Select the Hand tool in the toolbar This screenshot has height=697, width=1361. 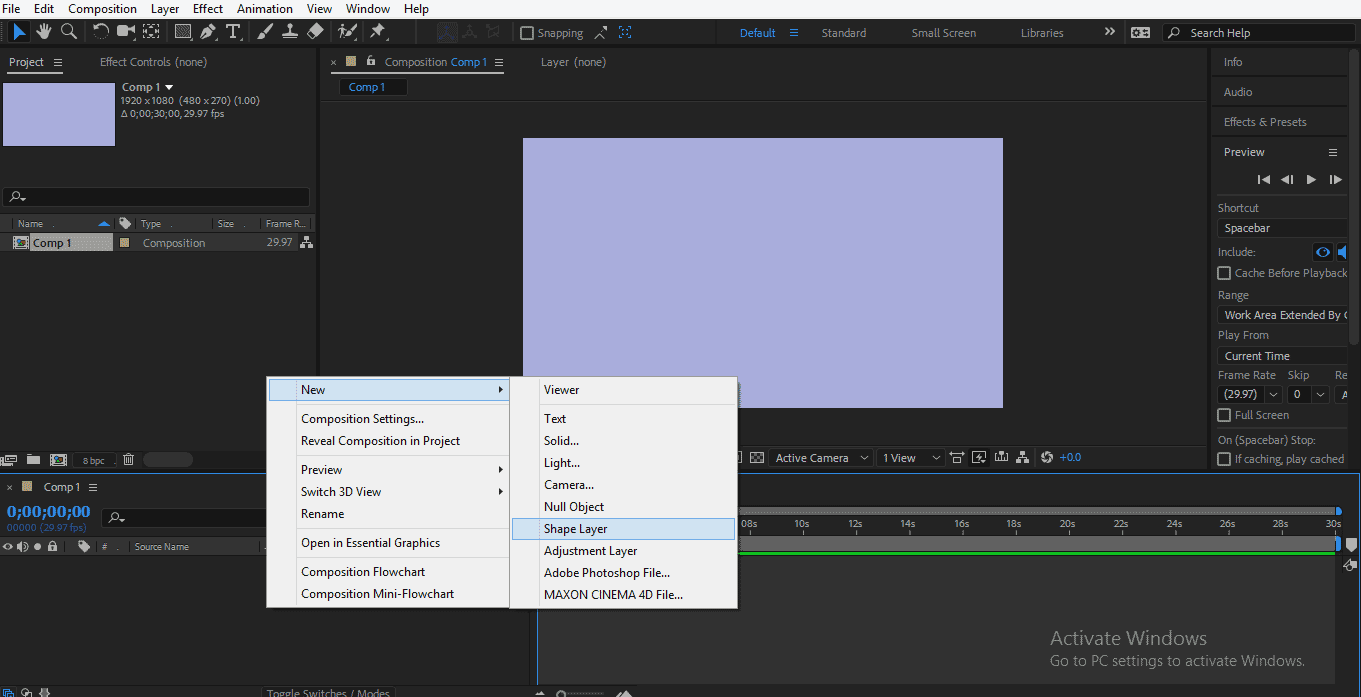tap(43, 31)
